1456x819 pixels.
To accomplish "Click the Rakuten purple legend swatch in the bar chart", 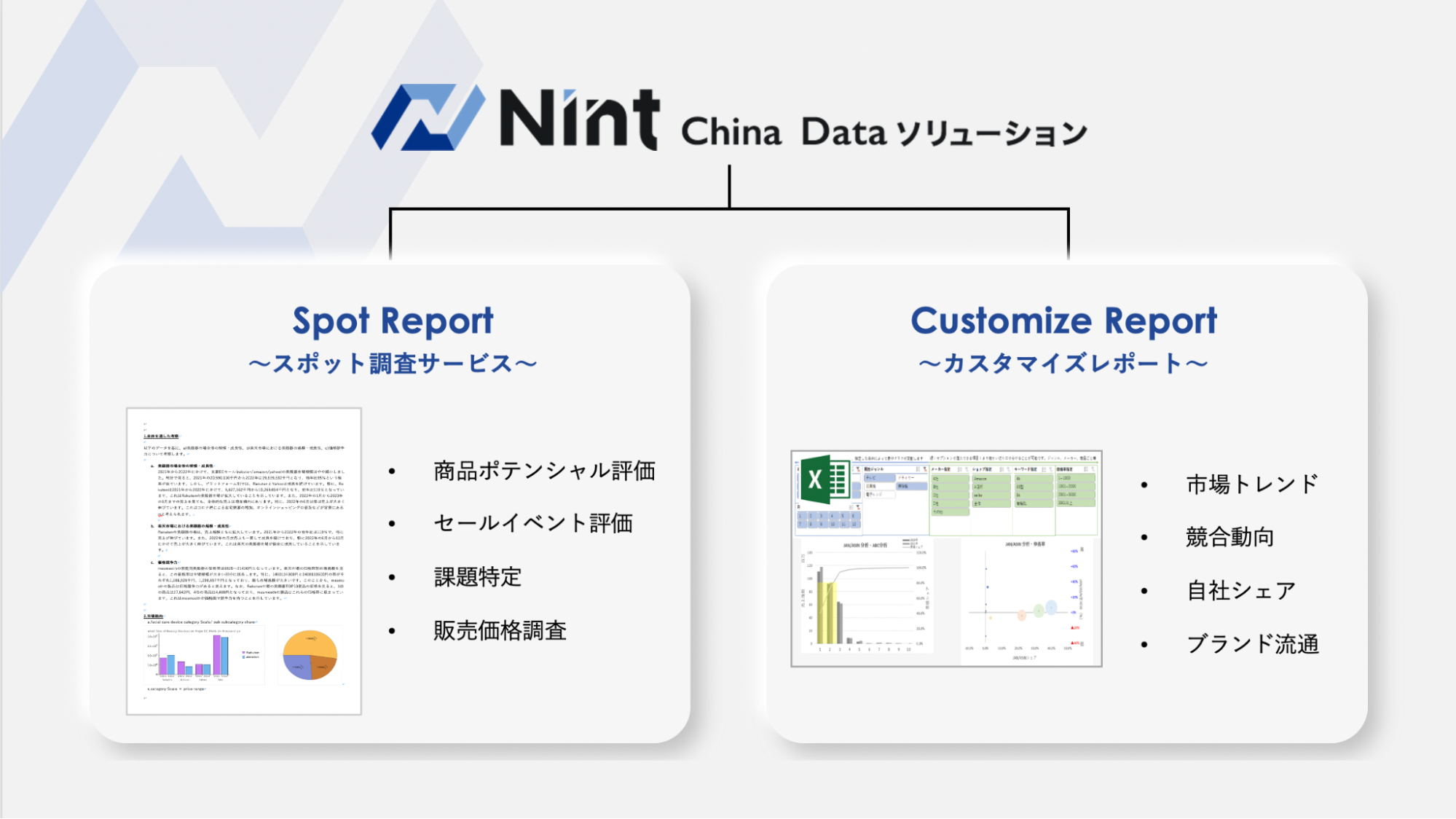I will point(244,652).
